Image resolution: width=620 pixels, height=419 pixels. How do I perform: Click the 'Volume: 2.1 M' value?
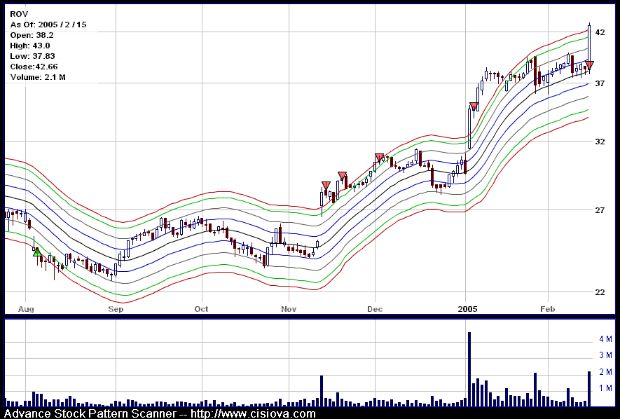point(38,77)
